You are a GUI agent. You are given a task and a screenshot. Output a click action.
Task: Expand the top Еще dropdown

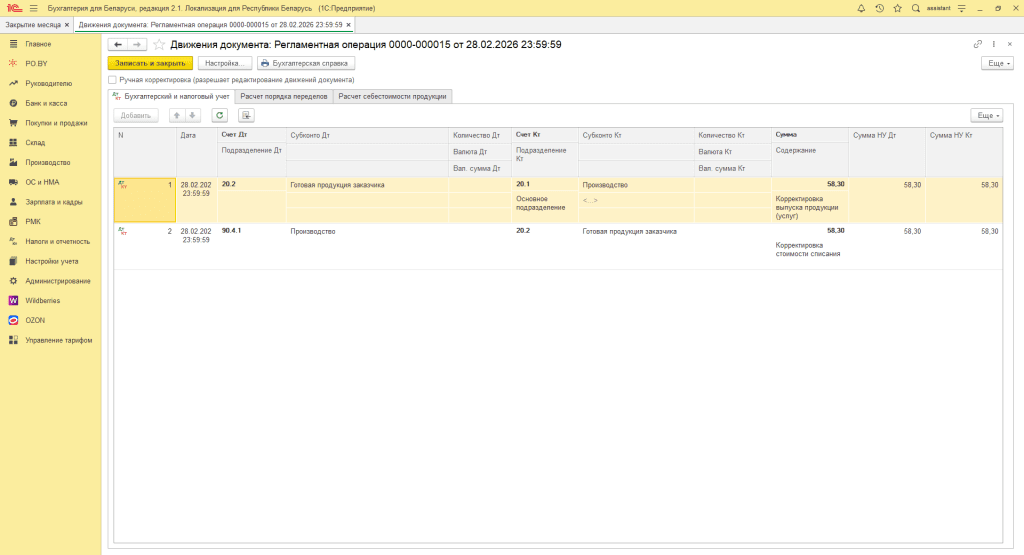[x=997, y=63]
